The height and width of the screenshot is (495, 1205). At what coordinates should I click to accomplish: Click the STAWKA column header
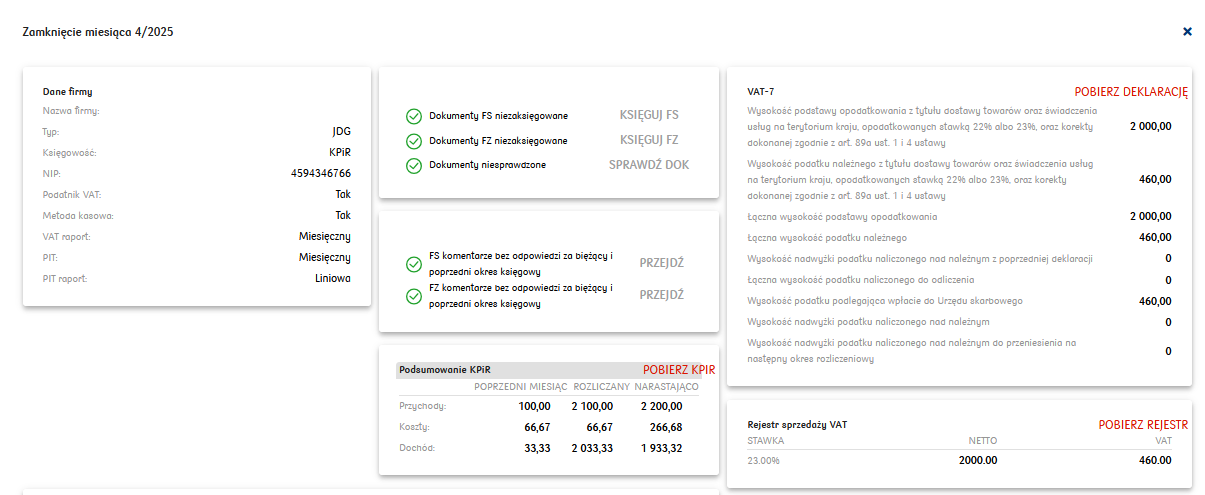coord(766,440)
